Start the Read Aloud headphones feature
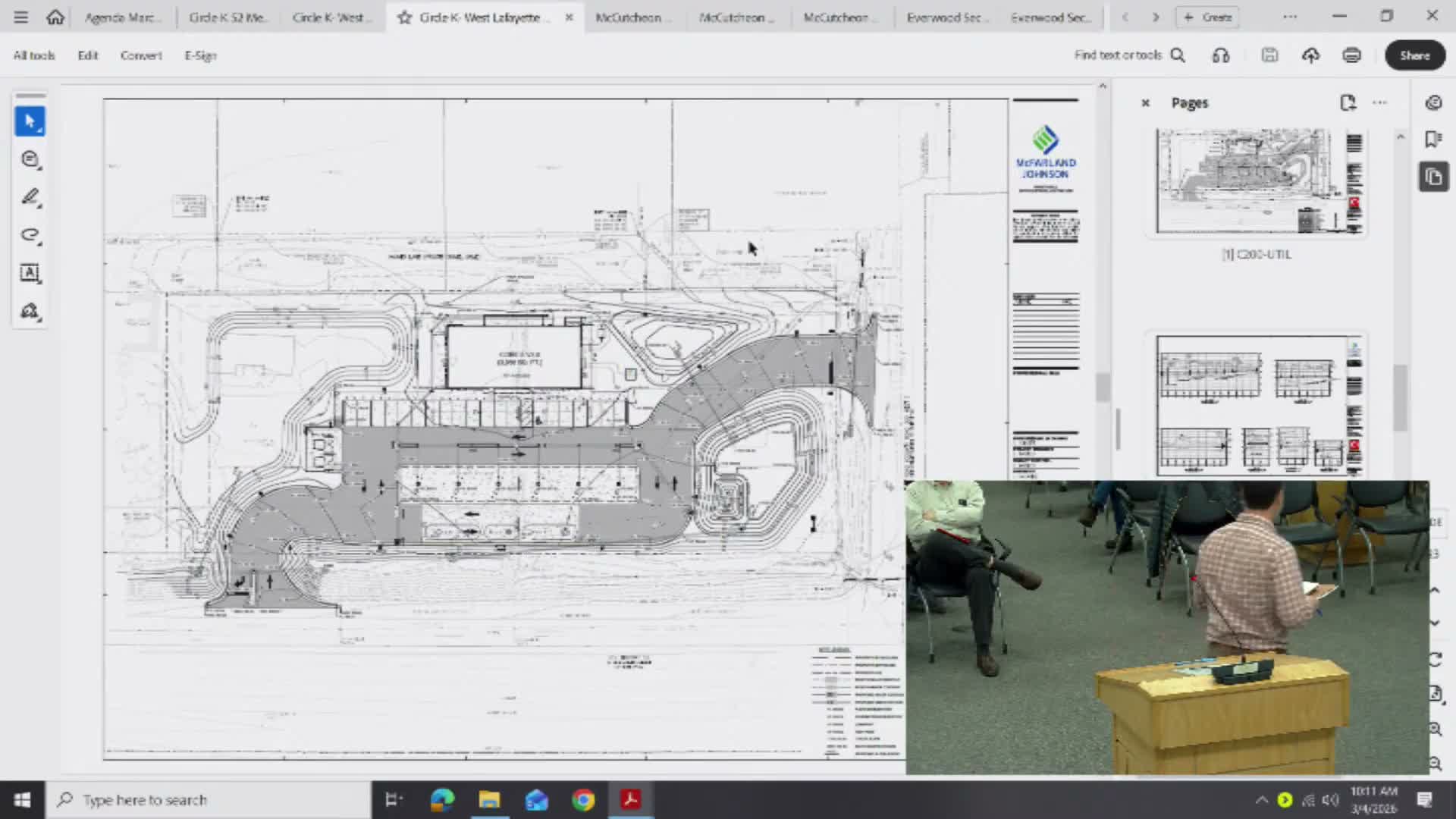 [x=1220, y=55]
